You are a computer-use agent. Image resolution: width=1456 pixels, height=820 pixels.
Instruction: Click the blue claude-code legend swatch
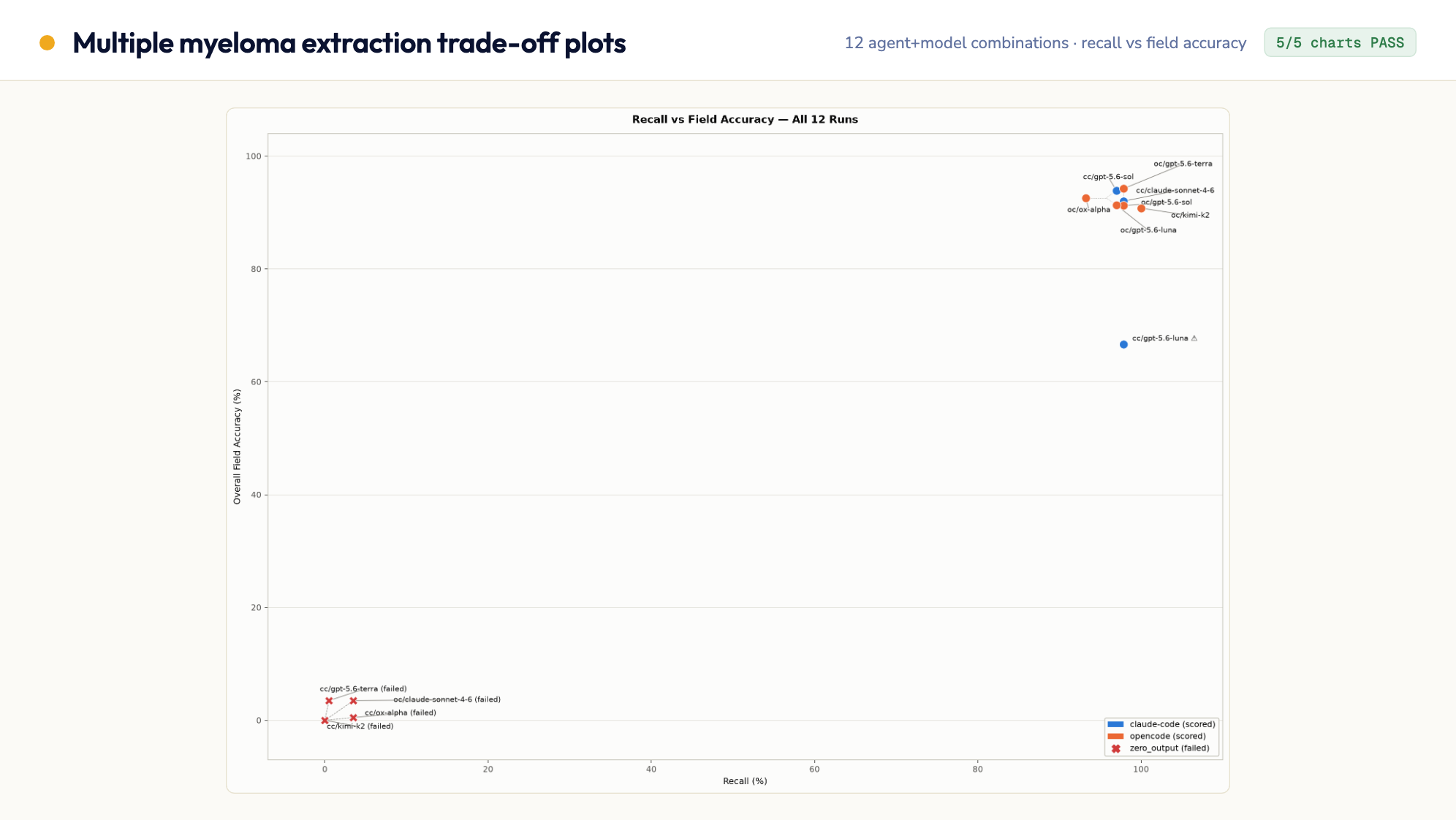[x=1115, y=724]
